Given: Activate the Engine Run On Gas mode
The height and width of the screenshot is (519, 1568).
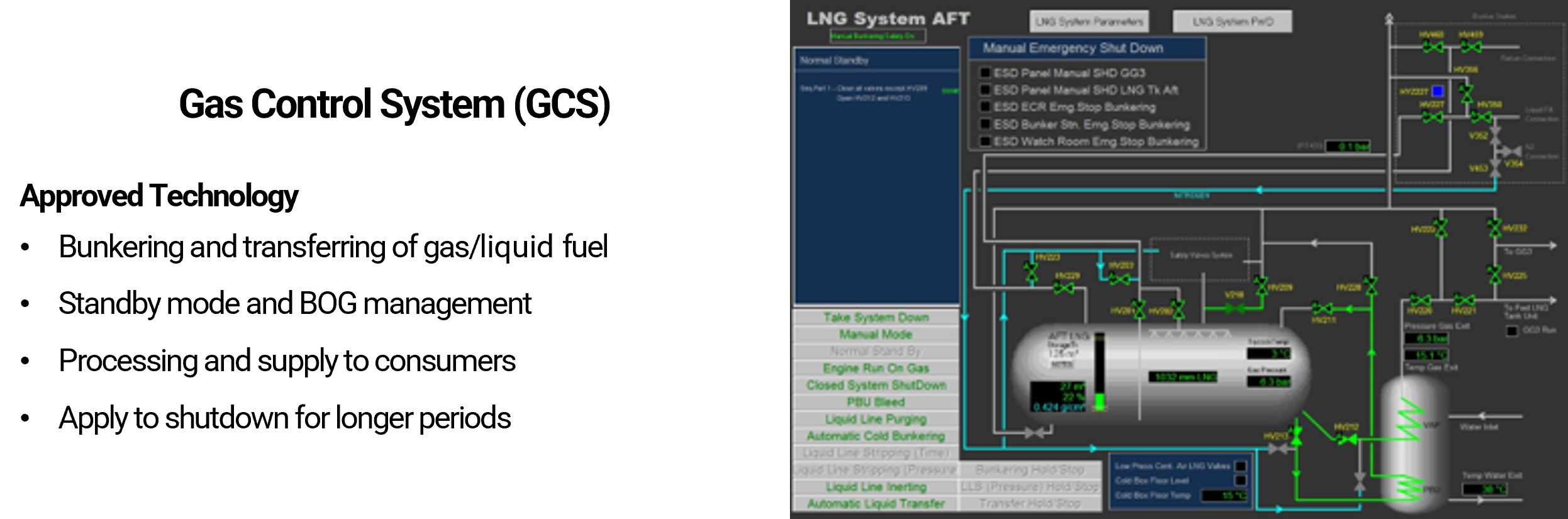Looking at the screenshot, I should [876, 368].
